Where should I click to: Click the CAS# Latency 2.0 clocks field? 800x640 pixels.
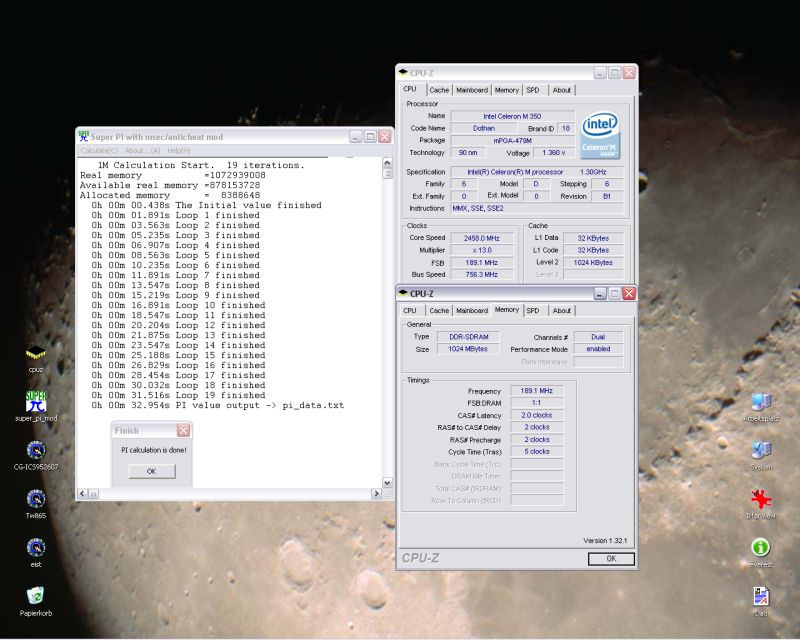coord(537,415)
